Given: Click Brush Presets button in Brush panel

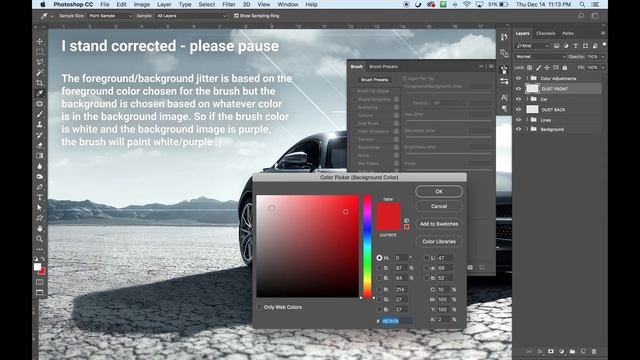Looking at the screenshot, I should click(x=374, y=80).
